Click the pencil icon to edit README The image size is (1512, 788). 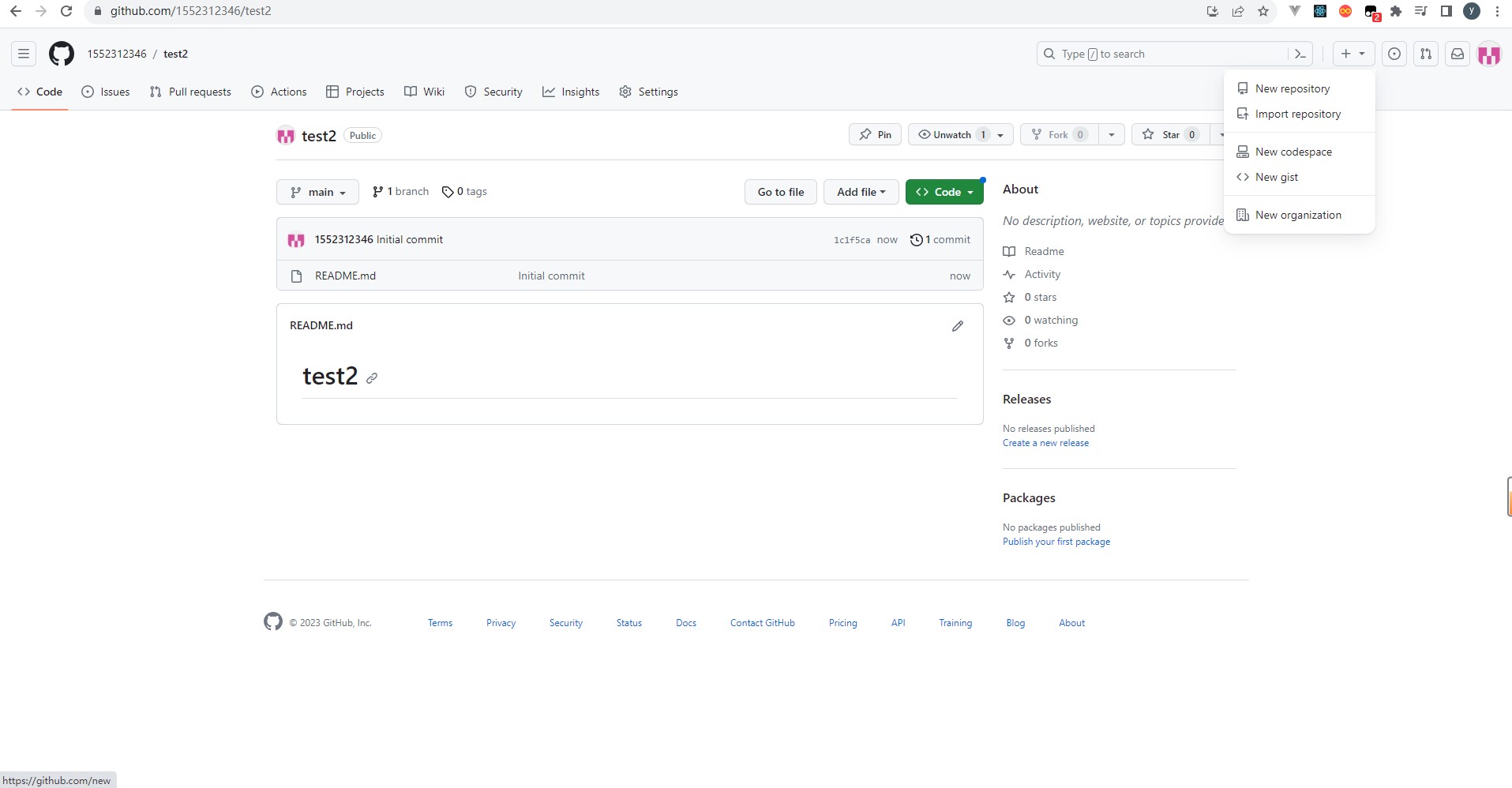pyautogui.click(x=958, y=326)
